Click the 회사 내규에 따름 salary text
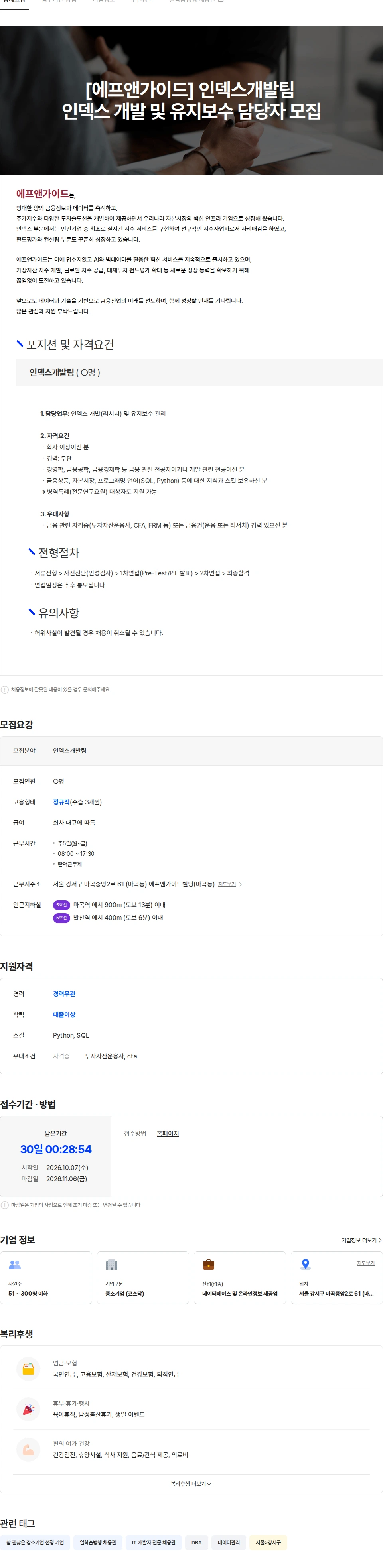 click(74, 823)
